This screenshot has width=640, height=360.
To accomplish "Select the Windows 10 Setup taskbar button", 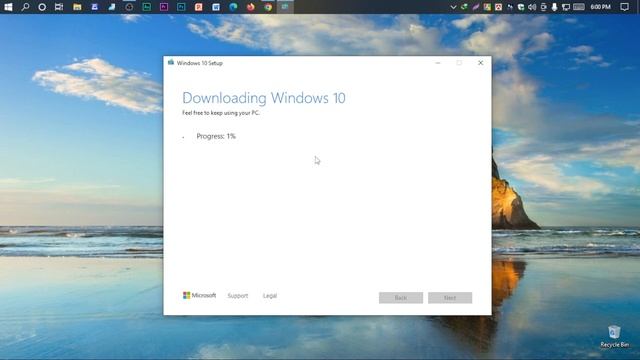I will click(285, 7).
